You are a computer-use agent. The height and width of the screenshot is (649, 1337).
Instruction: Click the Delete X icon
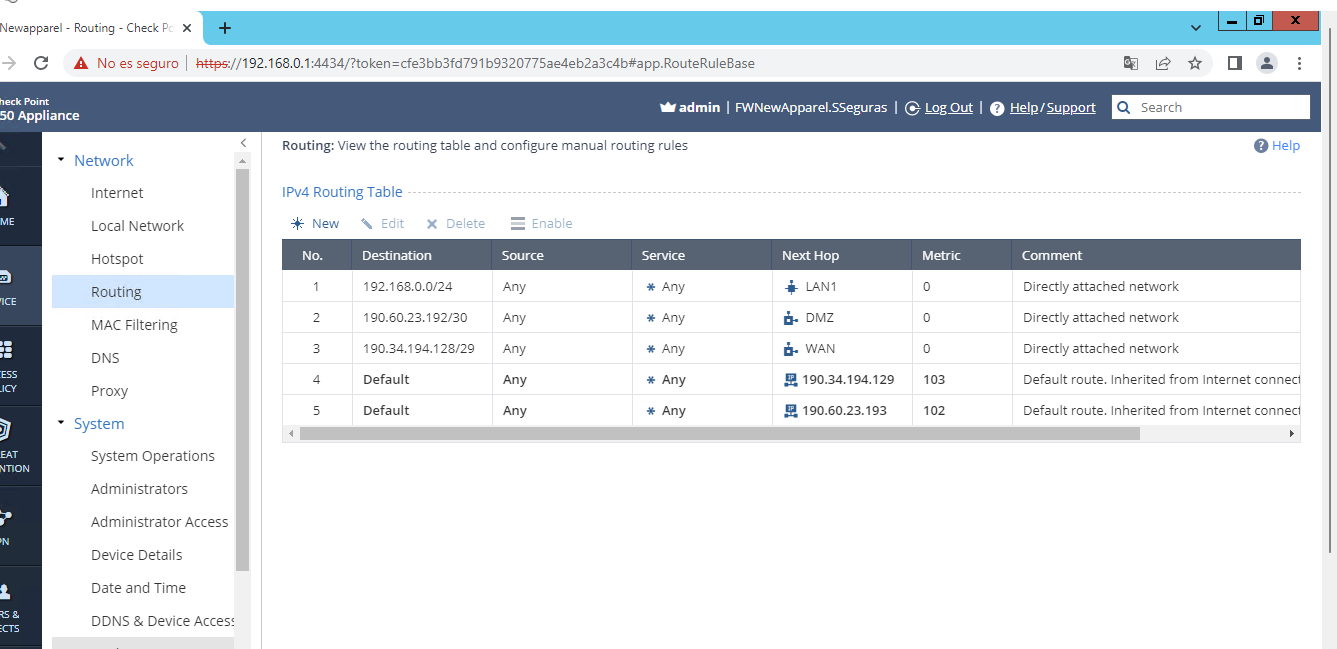tap(432, 224)
